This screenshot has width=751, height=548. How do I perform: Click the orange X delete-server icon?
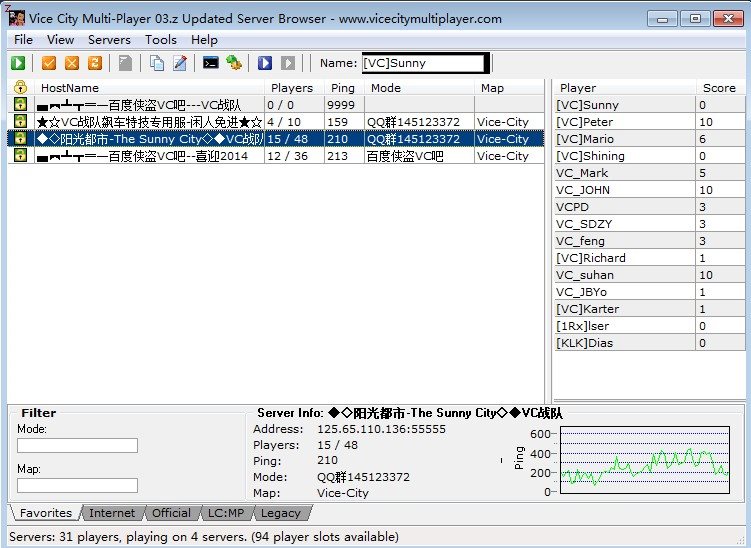pos(72,63)
